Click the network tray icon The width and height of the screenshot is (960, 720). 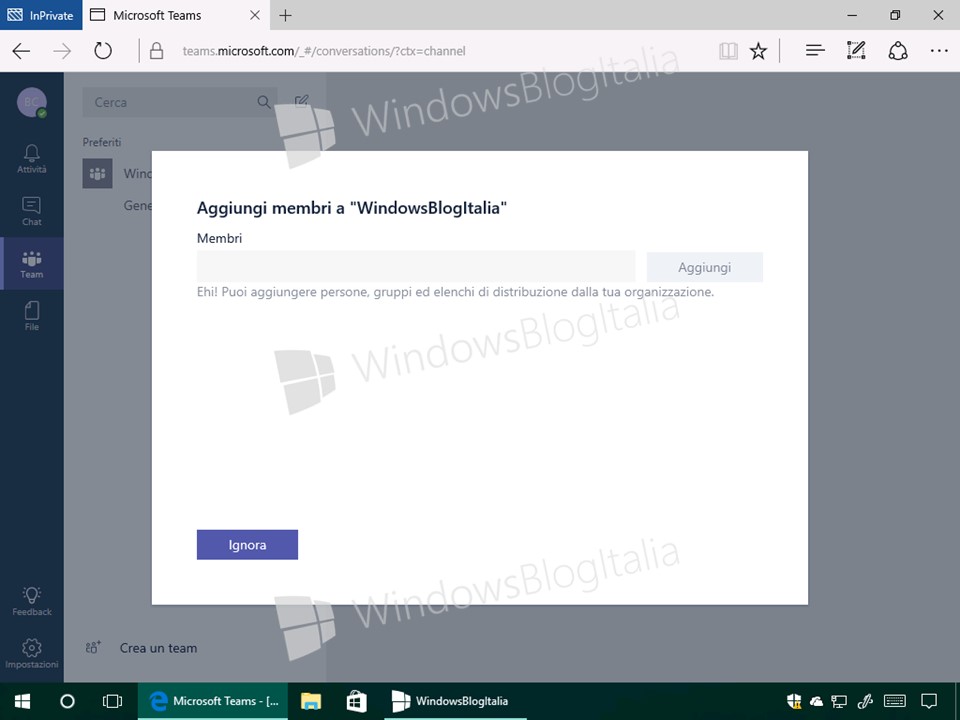pos(839,701)
